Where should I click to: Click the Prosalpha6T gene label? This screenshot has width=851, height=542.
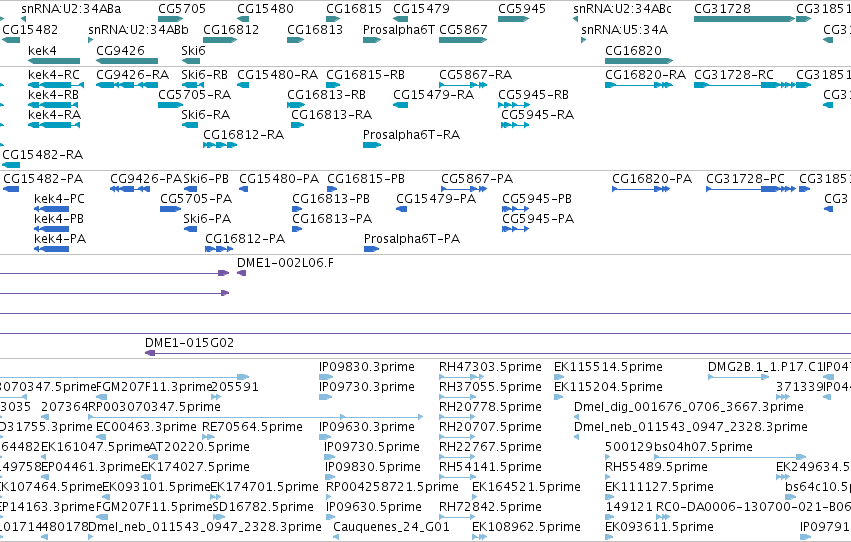tap(399, 29)
